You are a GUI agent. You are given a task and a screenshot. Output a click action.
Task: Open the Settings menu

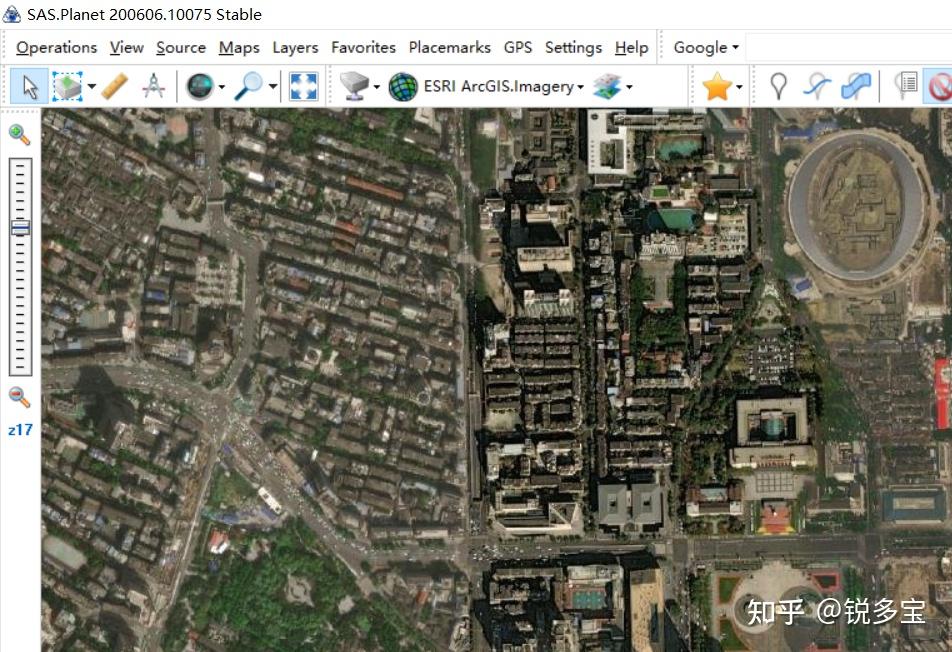click(573, 47)
